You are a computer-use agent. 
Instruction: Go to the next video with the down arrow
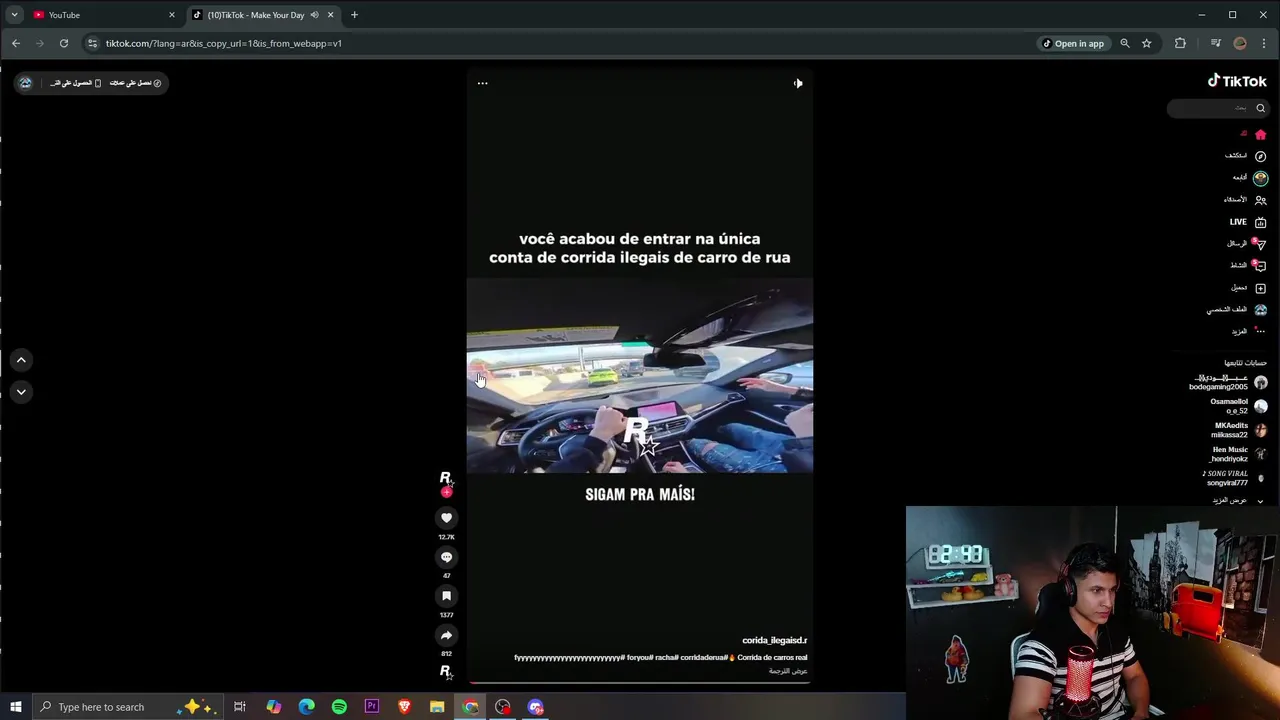21,392
